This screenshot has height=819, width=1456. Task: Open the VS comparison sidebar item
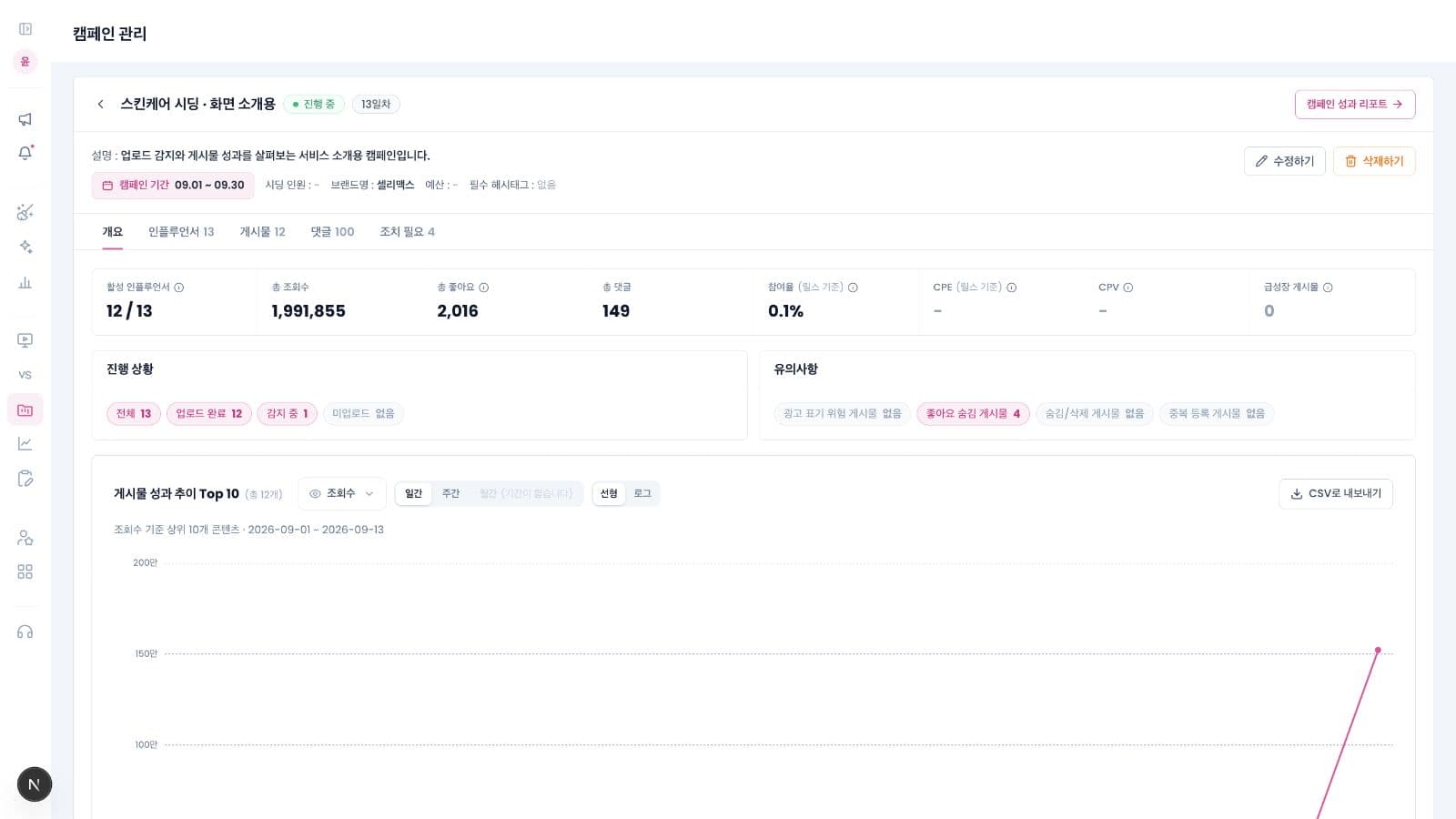(25, 375)
